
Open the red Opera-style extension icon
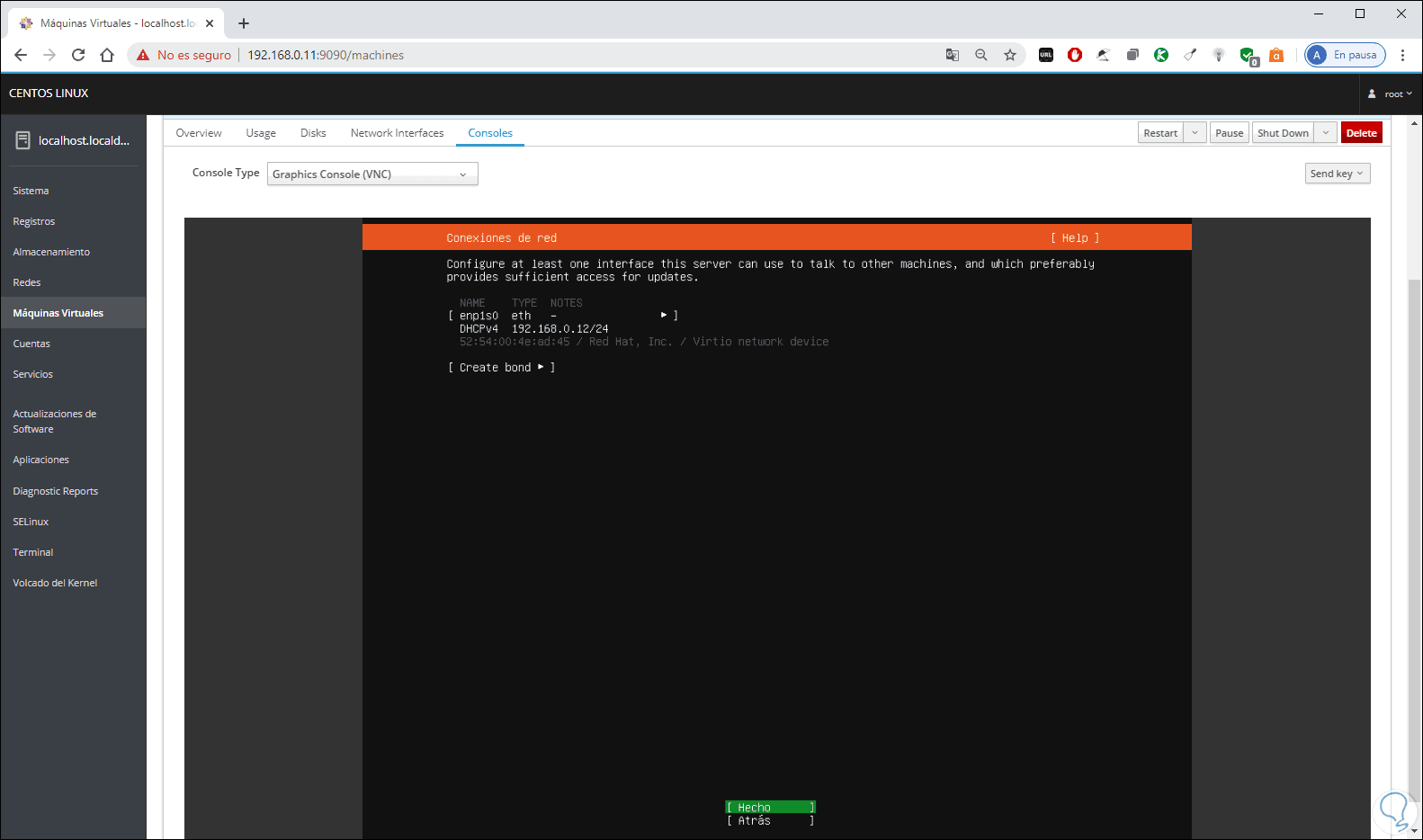pyautogui.click(x=1075, y=55)
